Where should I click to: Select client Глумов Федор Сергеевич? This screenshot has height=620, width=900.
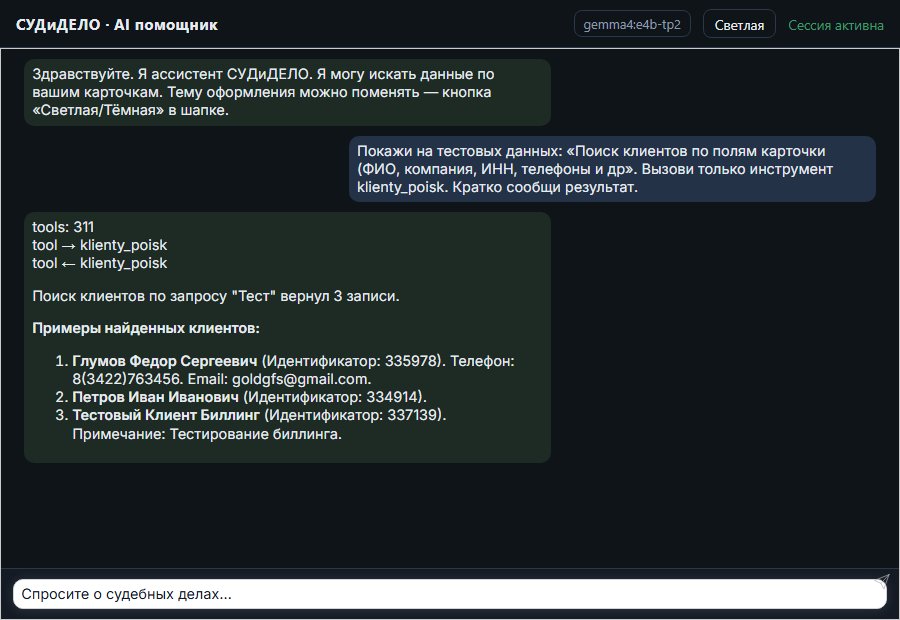164,361
